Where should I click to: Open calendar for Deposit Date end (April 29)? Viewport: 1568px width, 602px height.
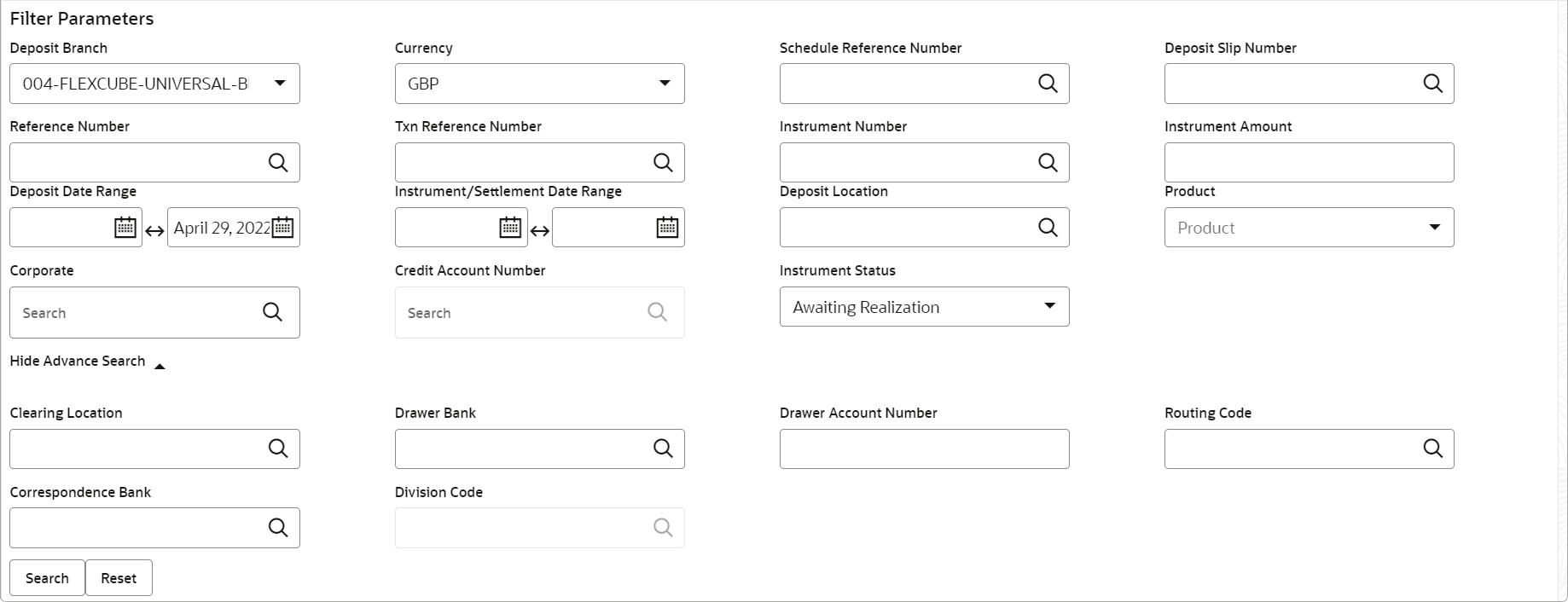(282, 228)
